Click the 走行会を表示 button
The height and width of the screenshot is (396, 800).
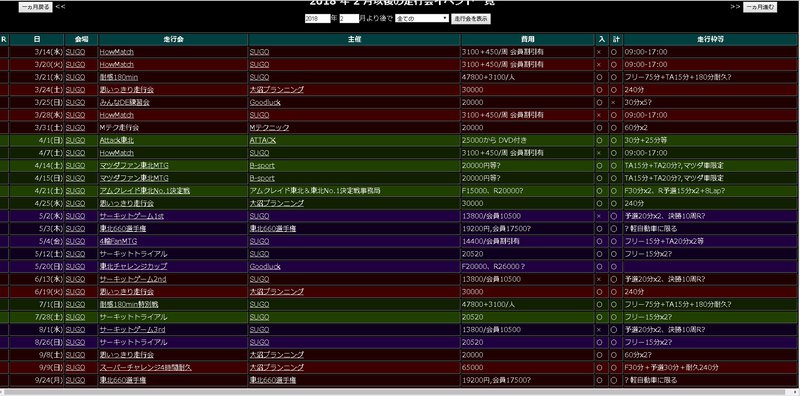coord(471,18)
